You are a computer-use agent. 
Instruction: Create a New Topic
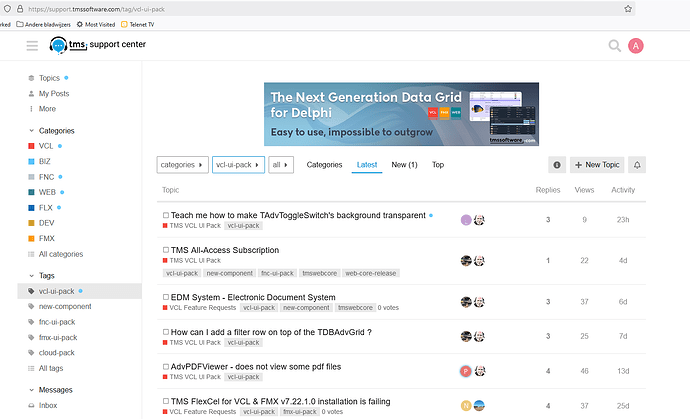(x=597, y=165)
